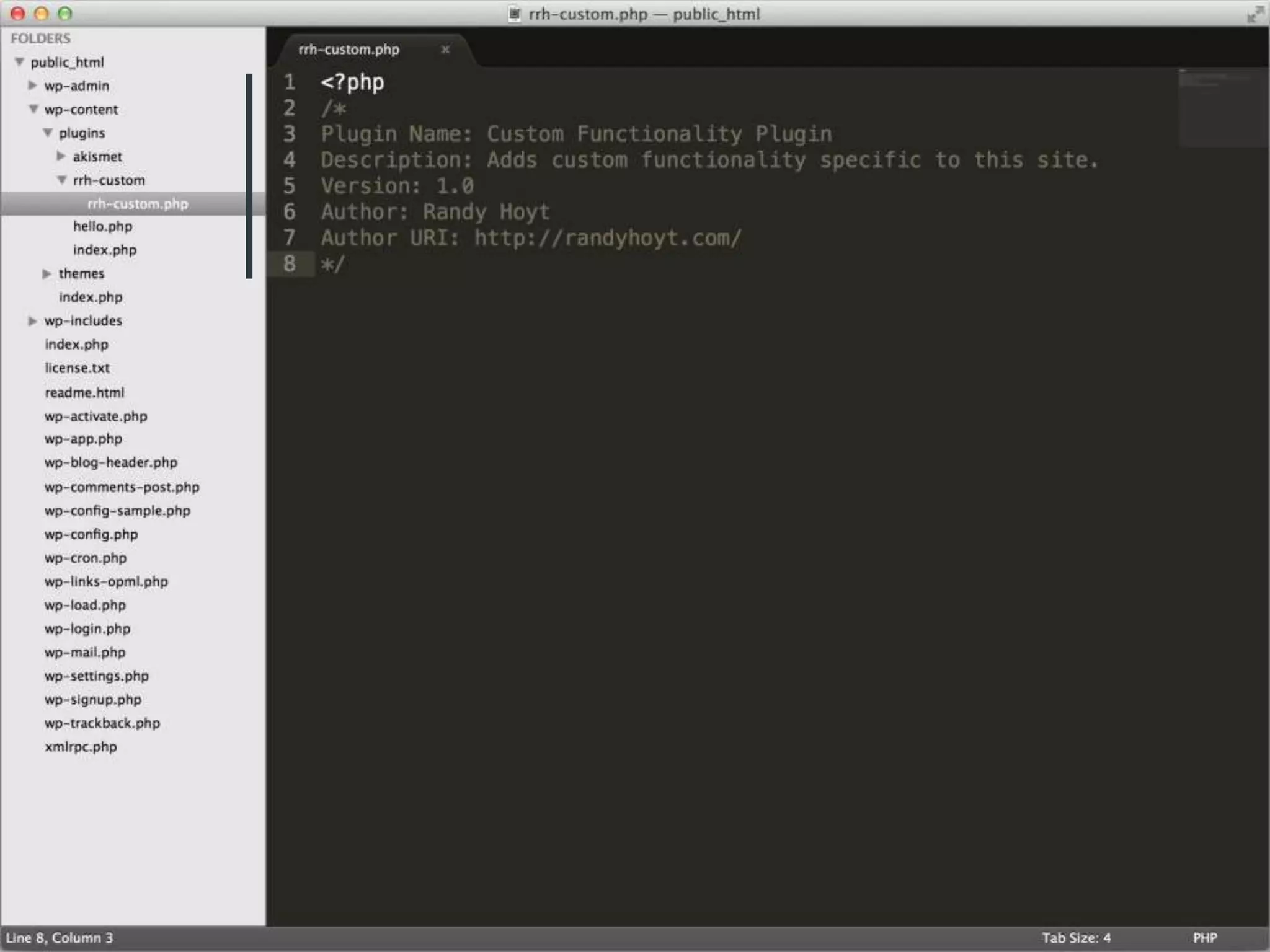The image size is (1270, 952).
Task: Open wp-login.php in the sidebar
Action: pos(87,628)
